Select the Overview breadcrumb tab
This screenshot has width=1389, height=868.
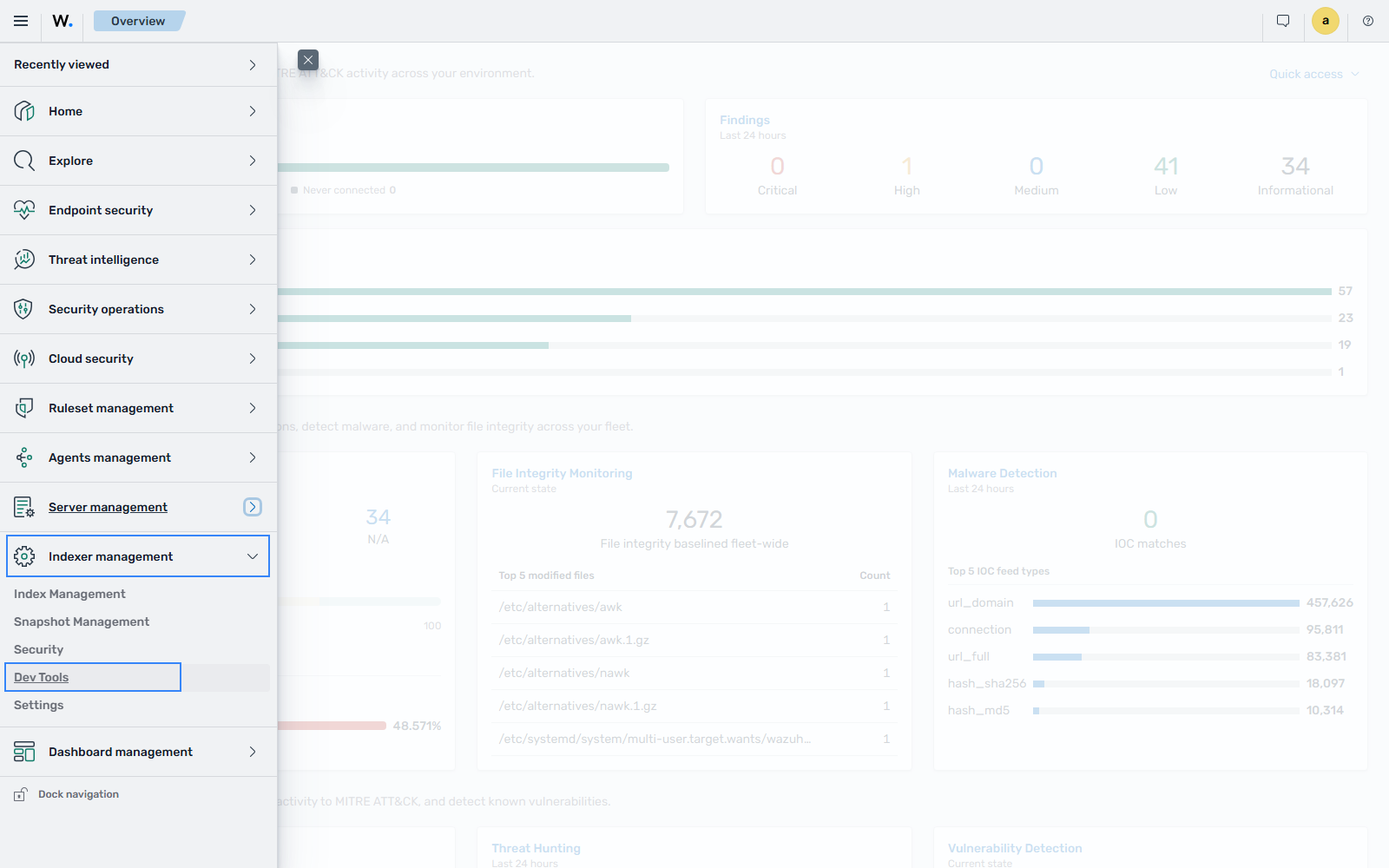138,21
